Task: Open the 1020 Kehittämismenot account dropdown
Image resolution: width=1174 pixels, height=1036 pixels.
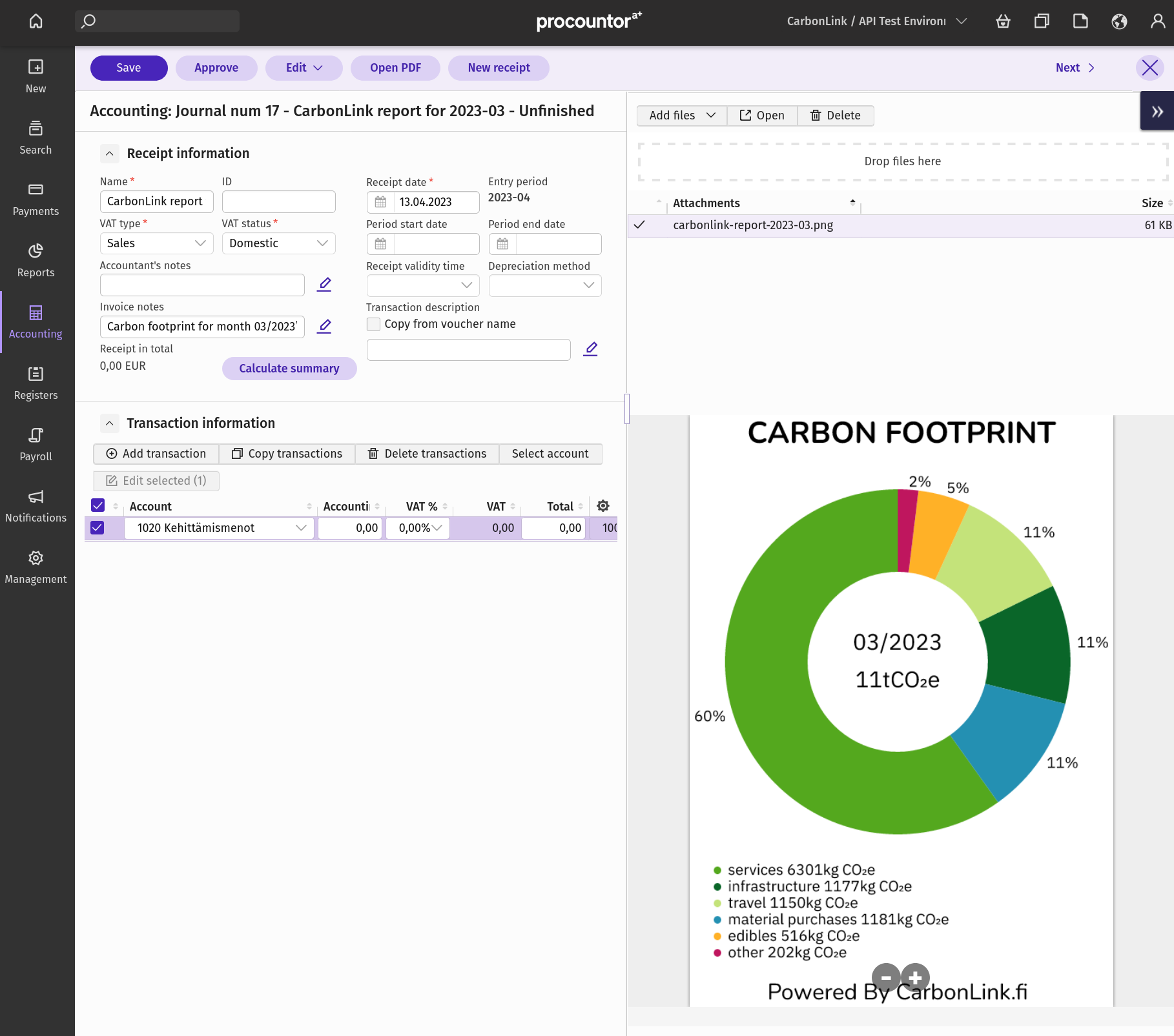Action: click(x=220, y=528)
